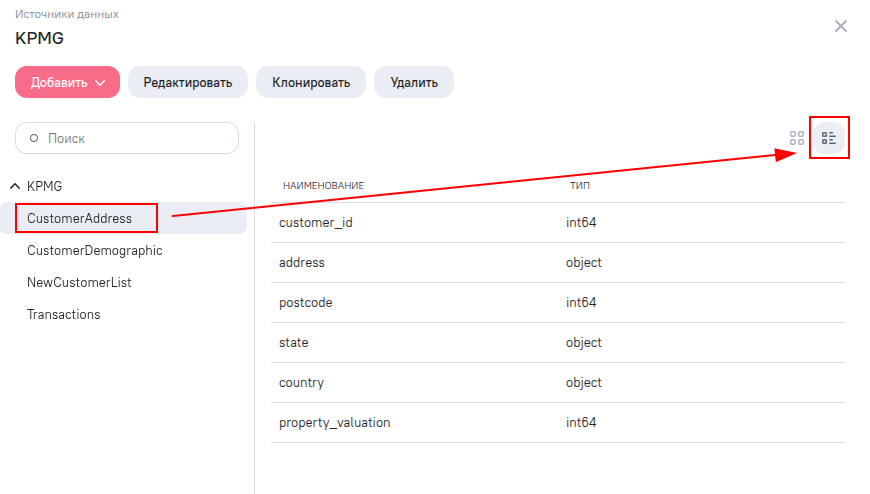This screenshot has width=870, height=494.
Task: Select the customer_id field name
Action: (316, 223)
